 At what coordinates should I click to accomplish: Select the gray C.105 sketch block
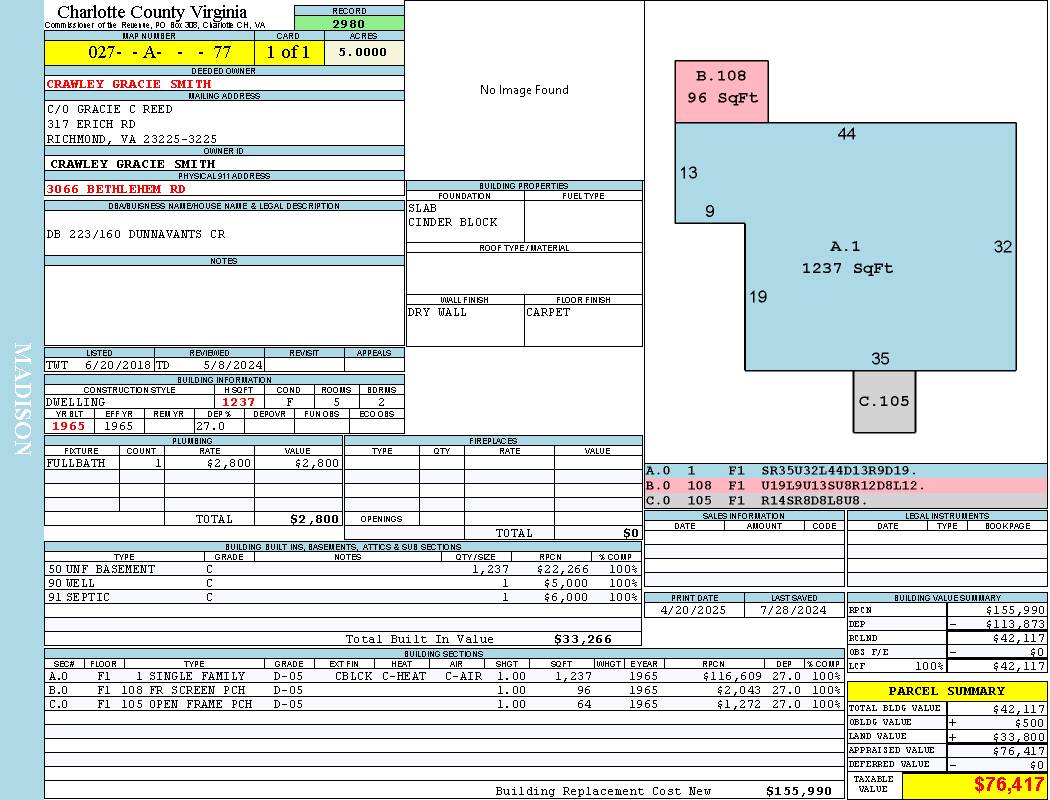tap(884, 401)
